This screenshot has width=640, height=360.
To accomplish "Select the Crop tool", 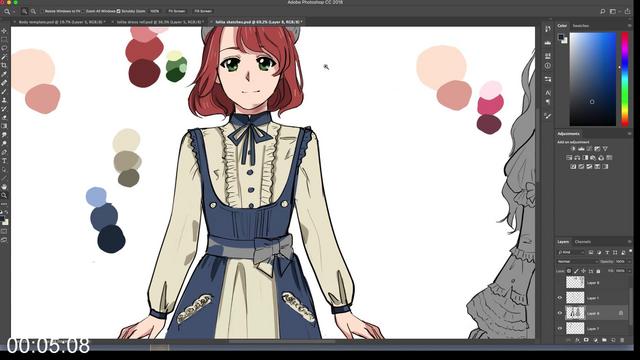I will 4,65.
